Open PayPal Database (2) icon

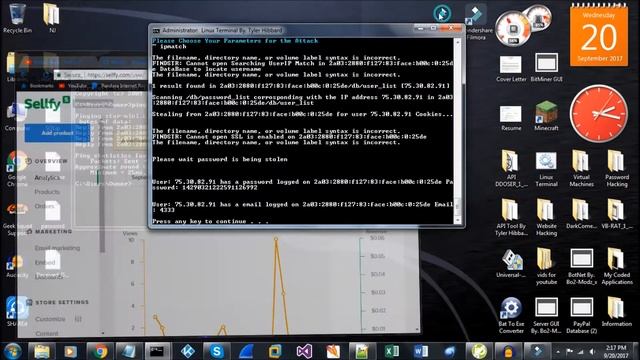tap(582, 316)
